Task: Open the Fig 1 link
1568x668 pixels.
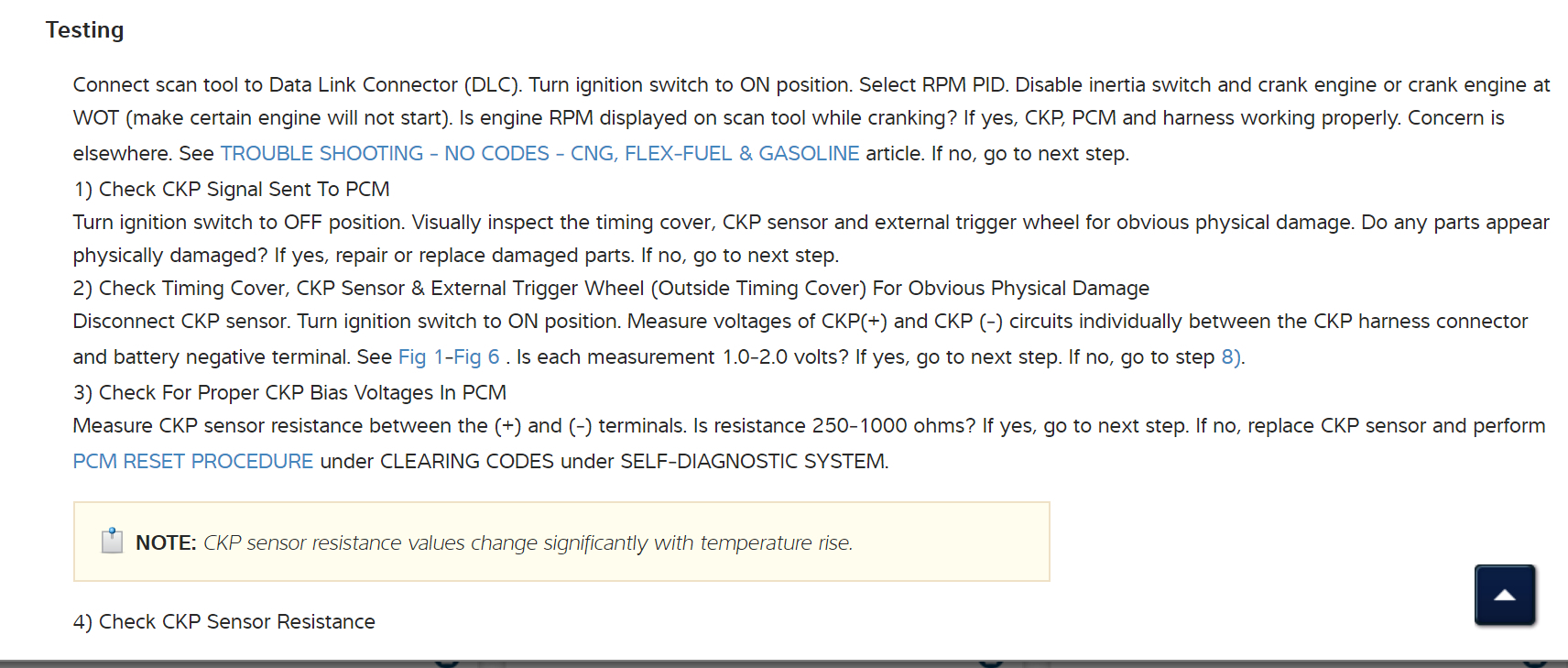Action: tap(419, 357)
